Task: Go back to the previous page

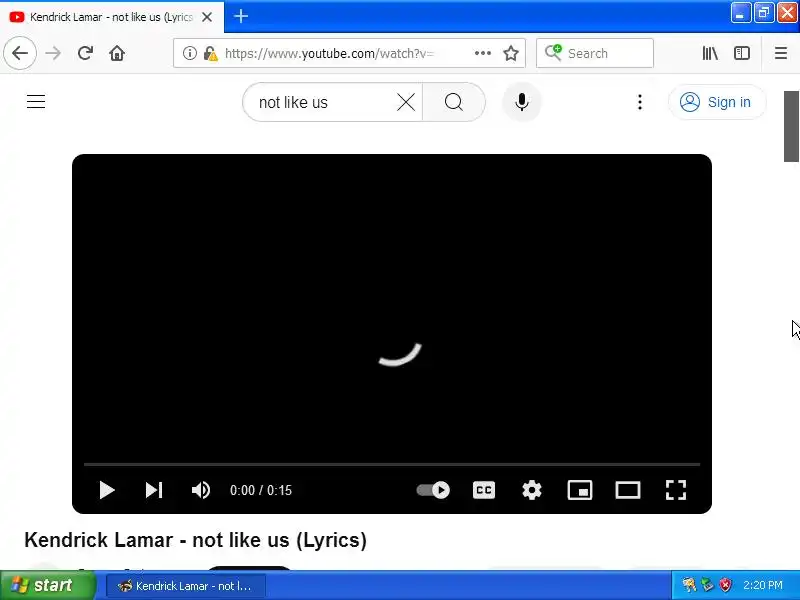Action: [20, 53]
